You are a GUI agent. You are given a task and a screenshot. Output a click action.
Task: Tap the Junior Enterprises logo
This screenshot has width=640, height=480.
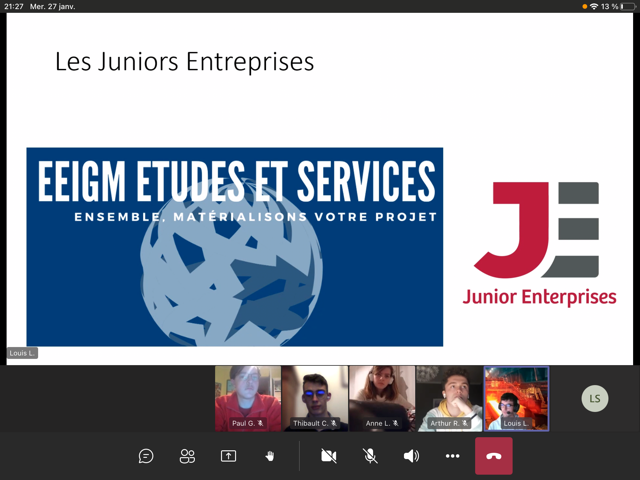539,244
